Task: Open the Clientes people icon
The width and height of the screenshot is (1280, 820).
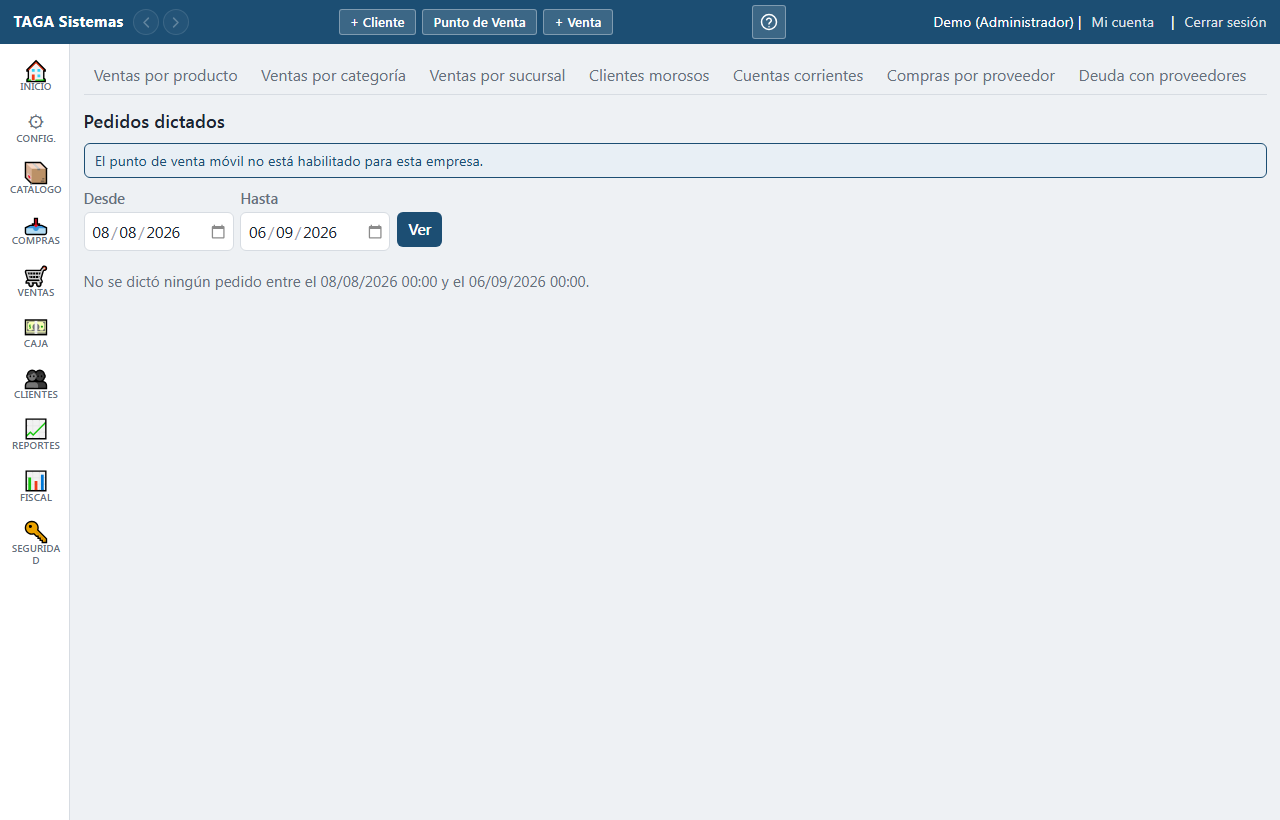Action: (35, 379)
